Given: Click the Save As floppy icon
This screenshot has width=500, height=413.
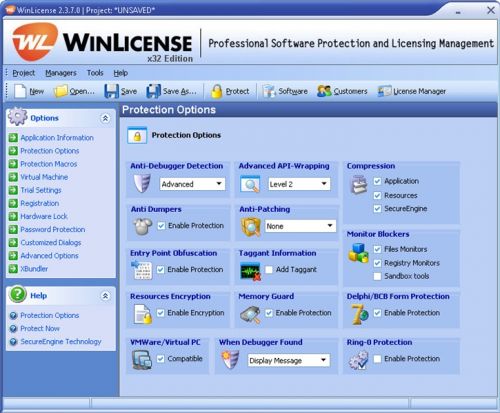Looking at the screenshot, I should pyautogui.click(x=153, y=91).
